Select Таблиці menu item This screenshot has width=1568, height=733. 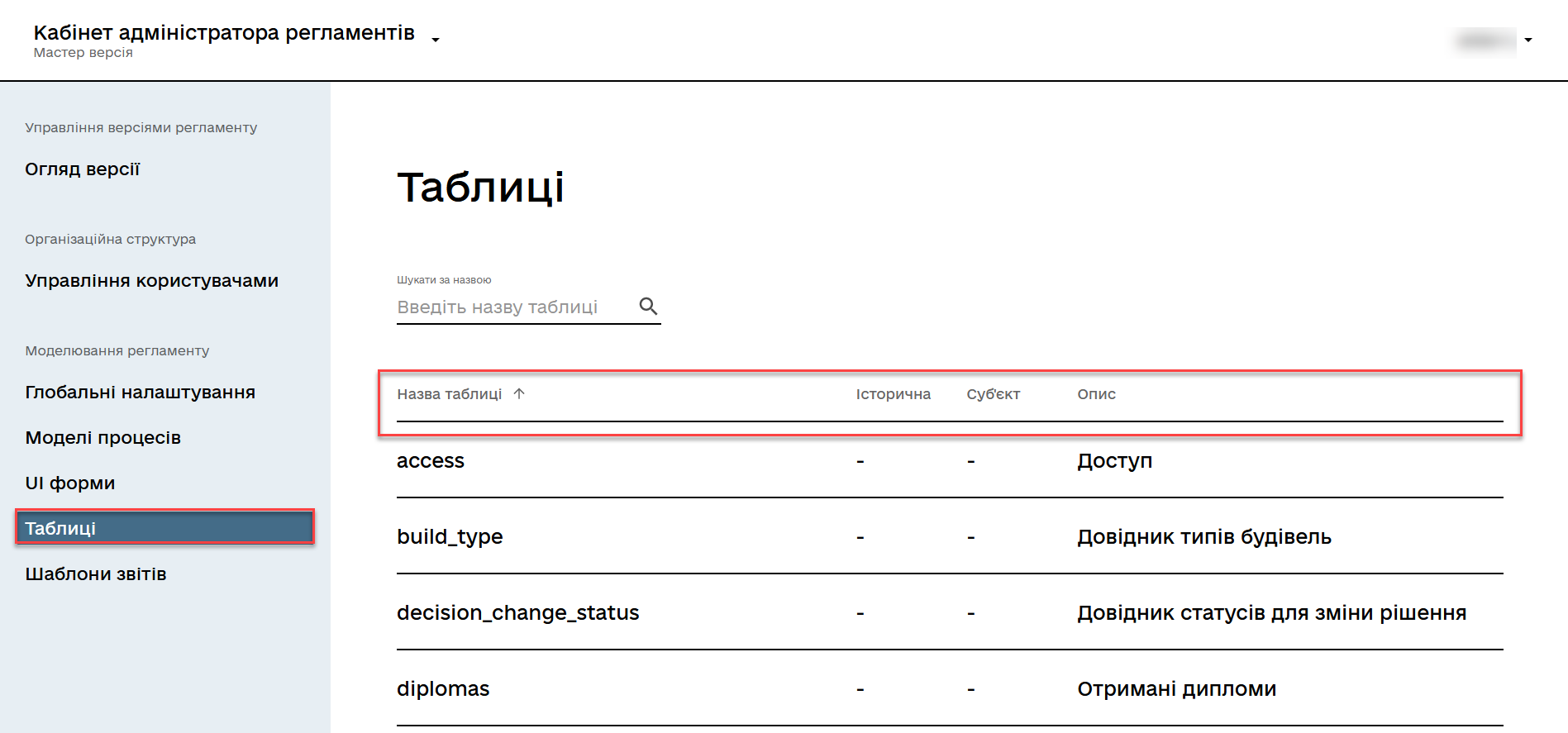point(164,527)
